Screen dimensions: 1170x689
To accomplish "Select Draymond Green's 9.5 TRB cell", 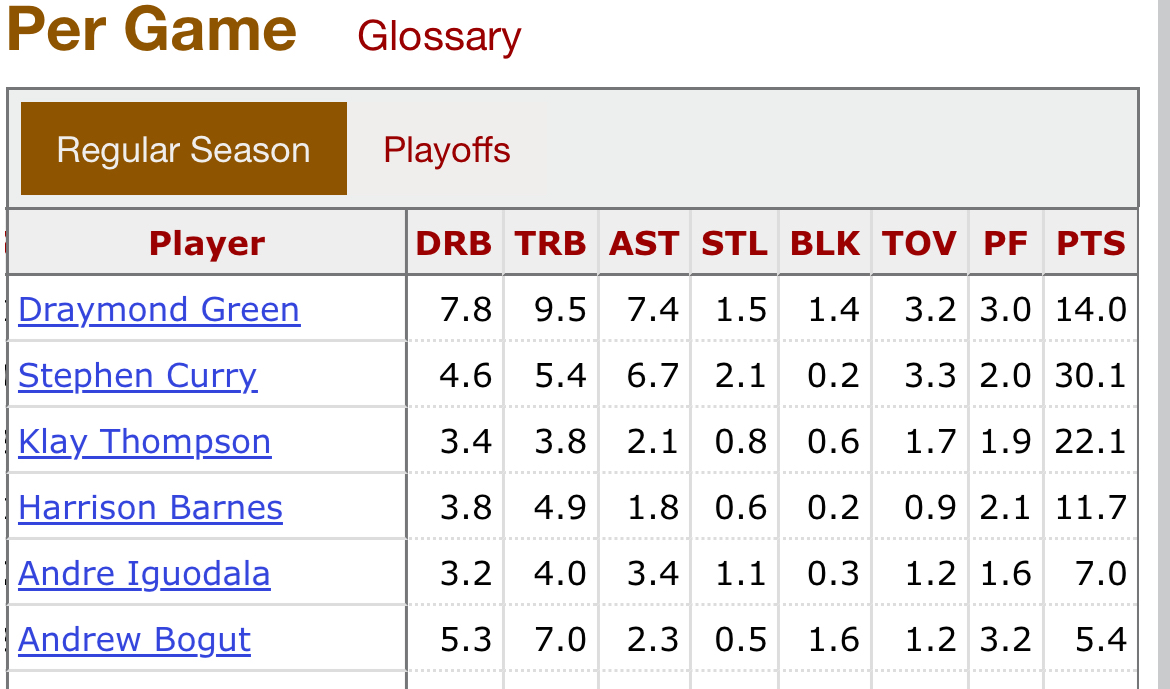I will coord(550,309).
